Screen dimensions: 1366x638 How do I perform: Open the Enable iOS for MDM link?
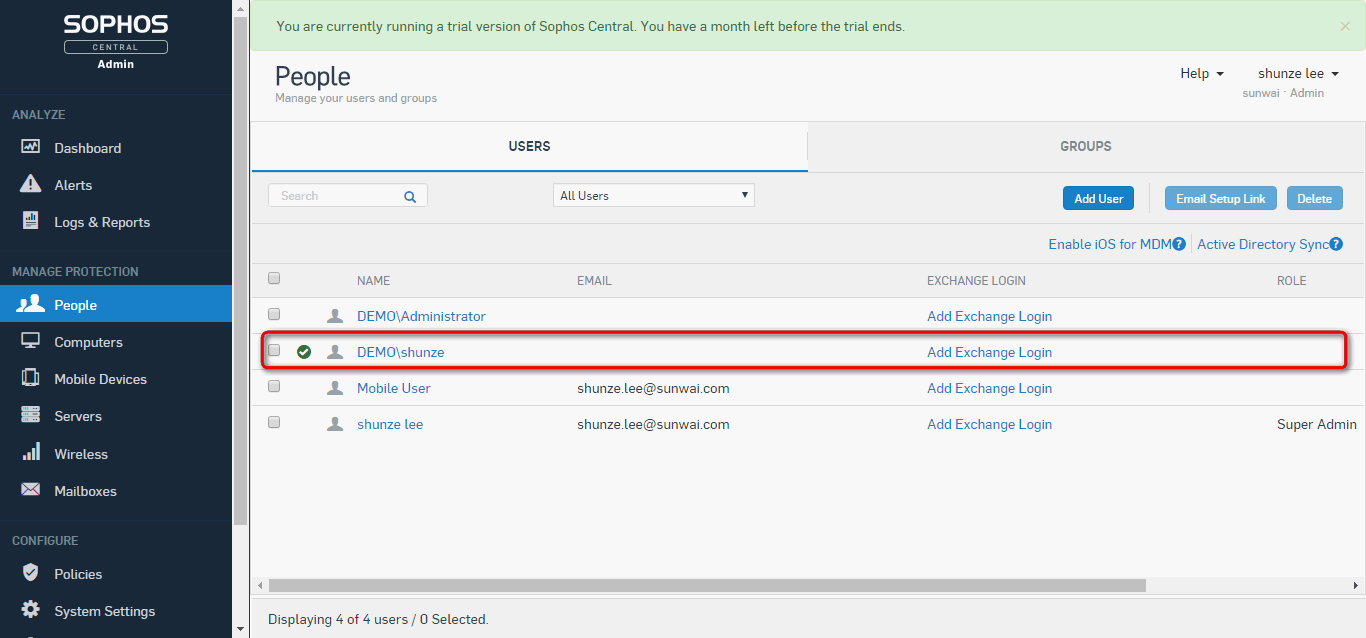click(x=1109, y=244)
